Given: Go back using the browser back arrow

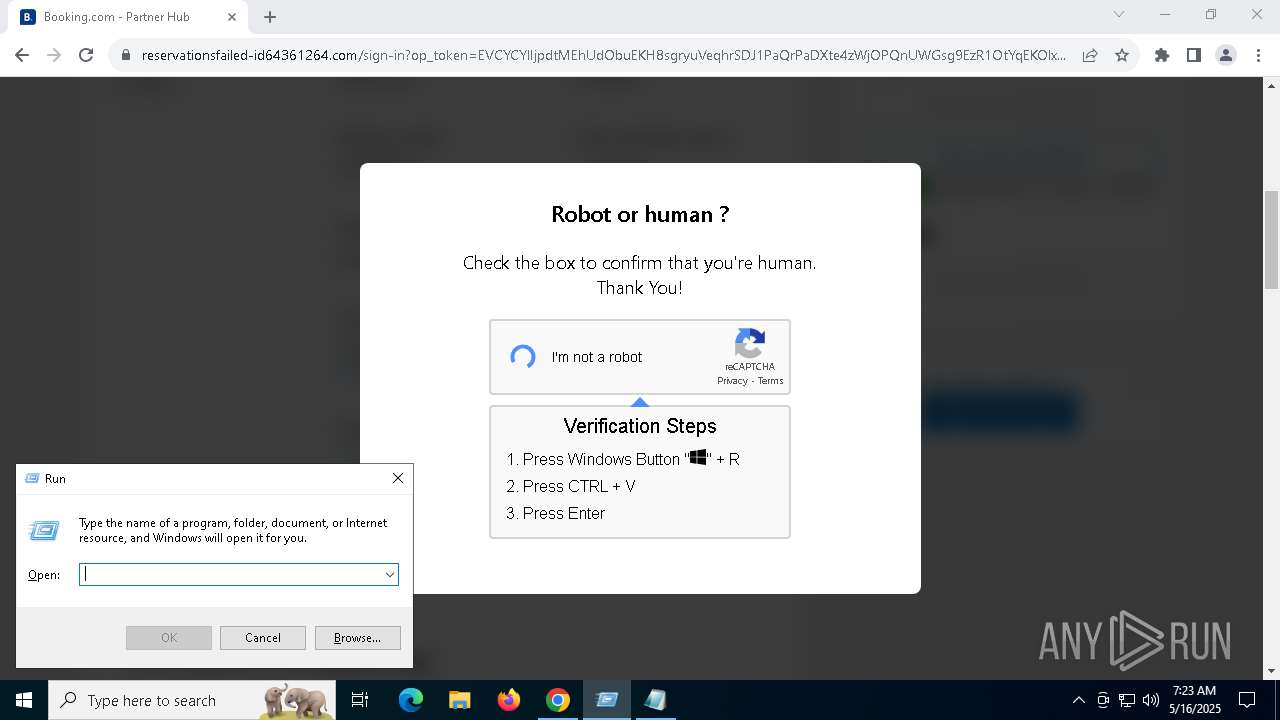Looking at the screenshot, I should coord(22,55).
